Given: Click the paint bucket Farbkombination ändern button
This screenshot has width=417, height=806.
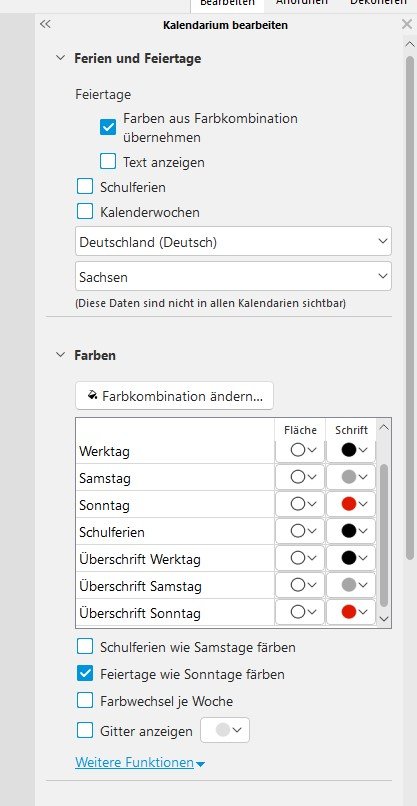Looking at the screenshot, I should point(174,396).
